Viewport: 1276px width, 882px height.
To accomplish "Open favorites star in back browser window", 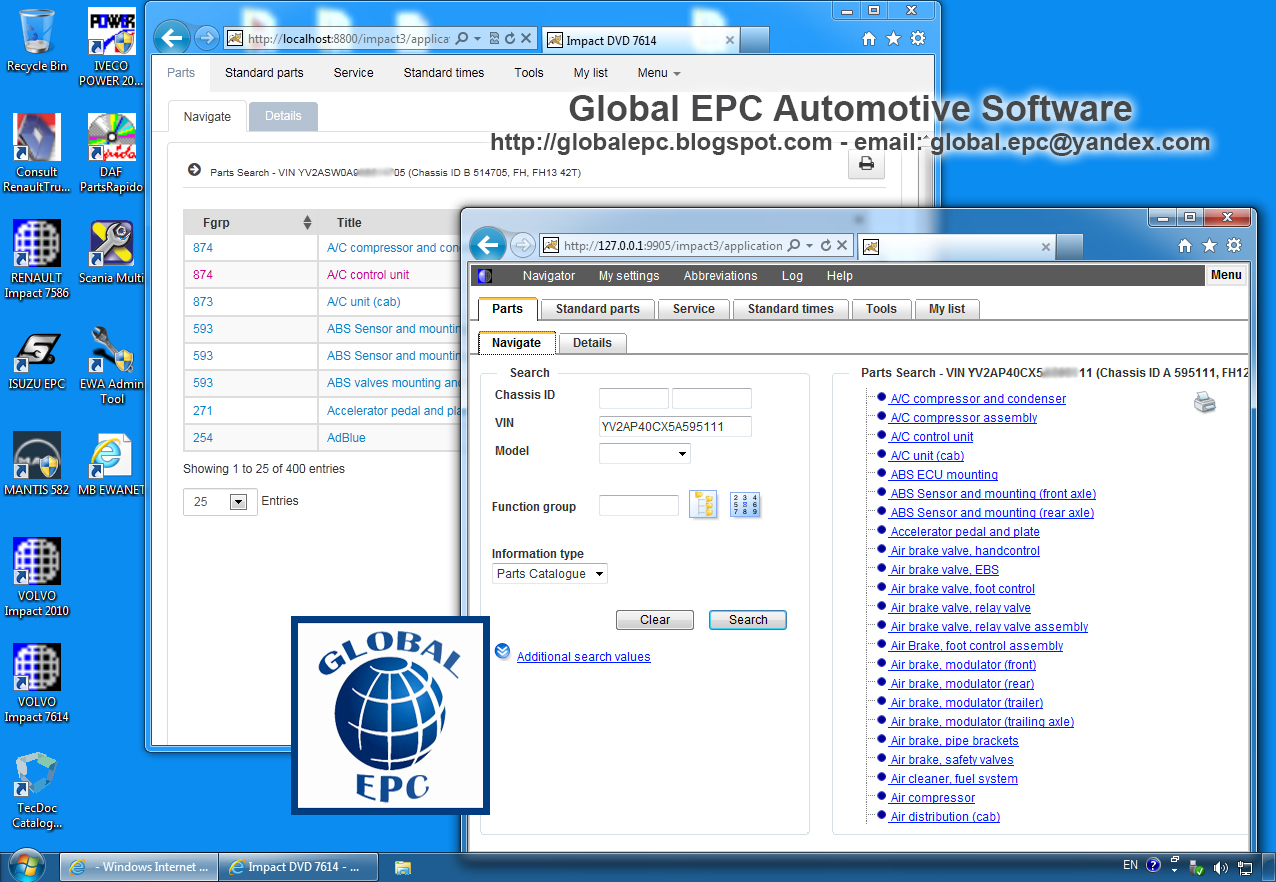I will [x=893, y=39].
